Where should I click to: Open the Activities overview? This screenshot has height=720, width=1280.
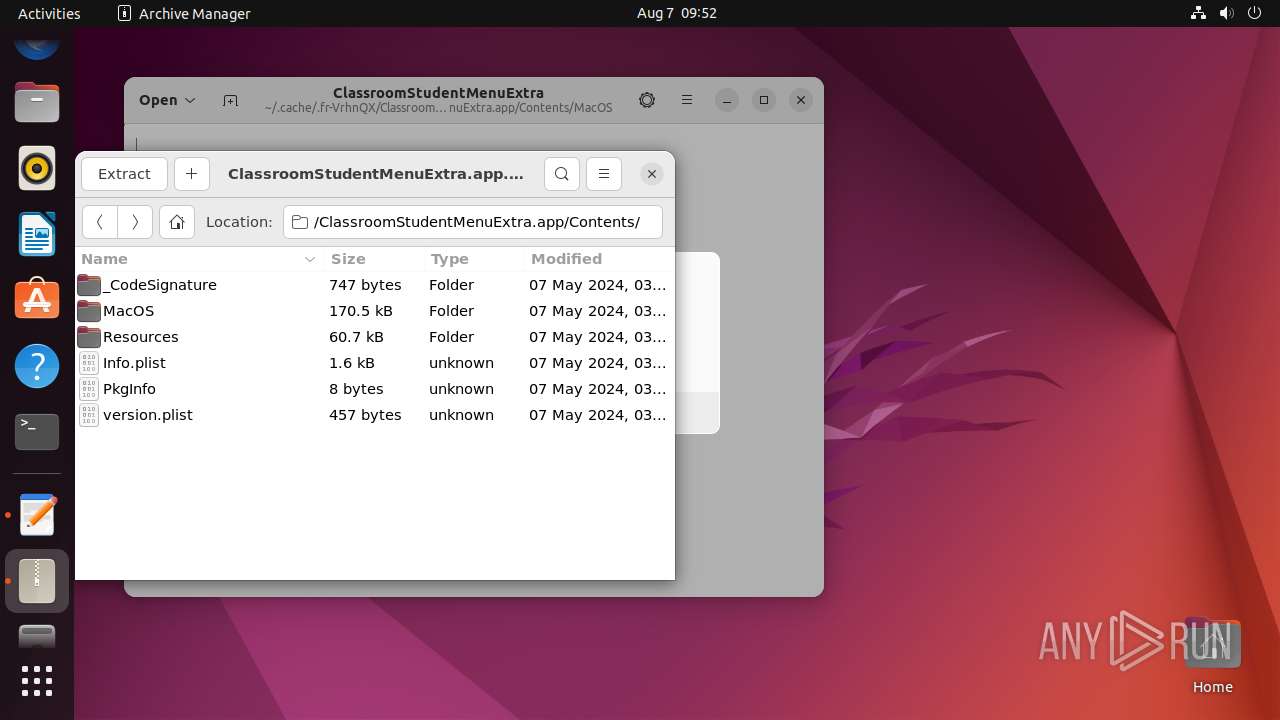49,13
